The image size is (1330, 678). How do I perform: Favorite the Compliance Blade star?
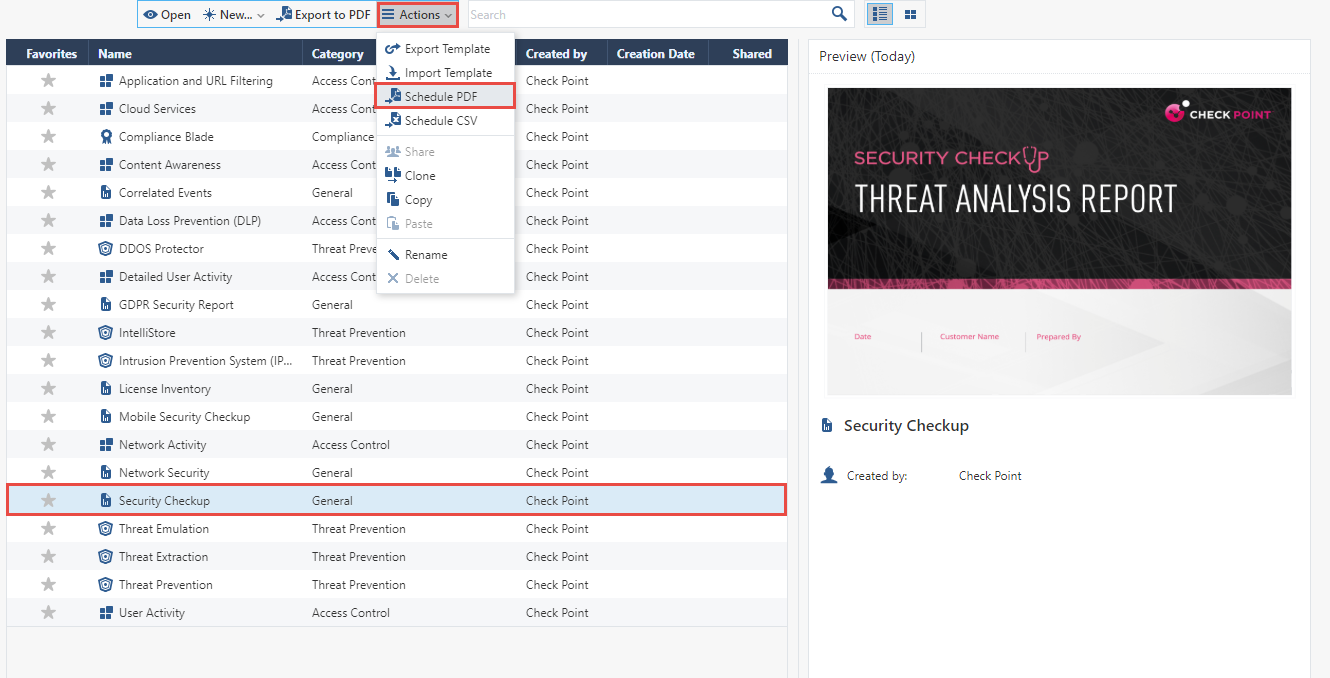[48, 136]
